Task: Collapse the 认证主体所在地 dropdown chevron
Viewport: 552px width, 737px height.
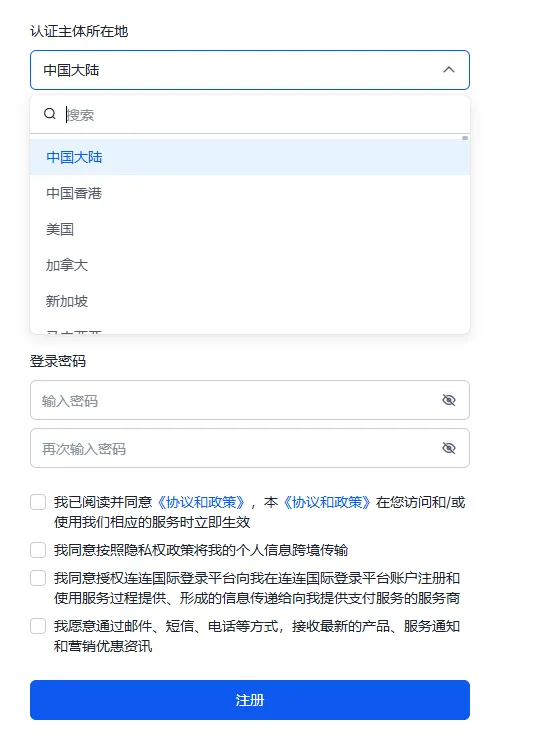Action: pos(449,70)
